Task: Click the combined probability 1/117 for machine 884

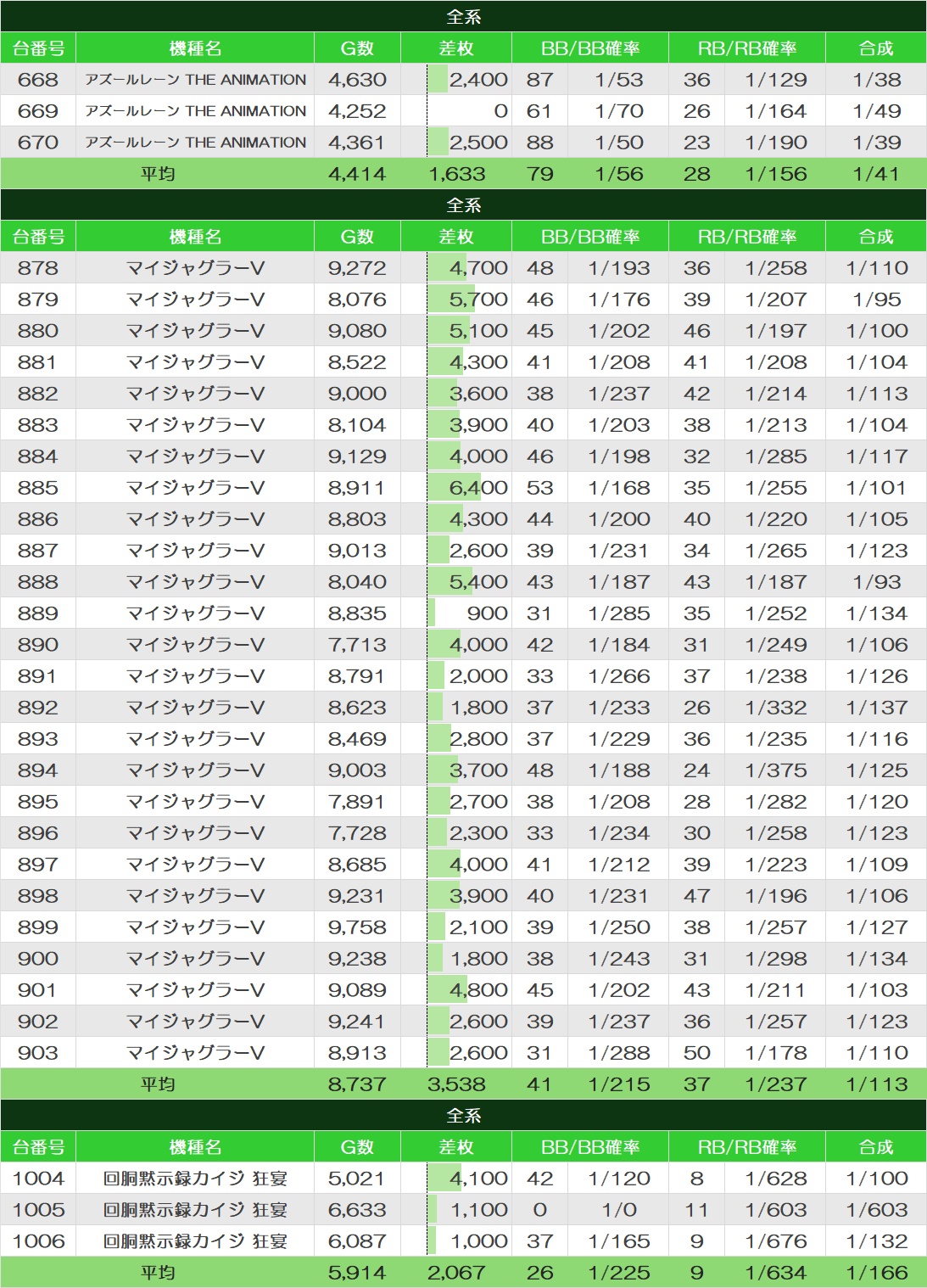Action: click(876, 456)
